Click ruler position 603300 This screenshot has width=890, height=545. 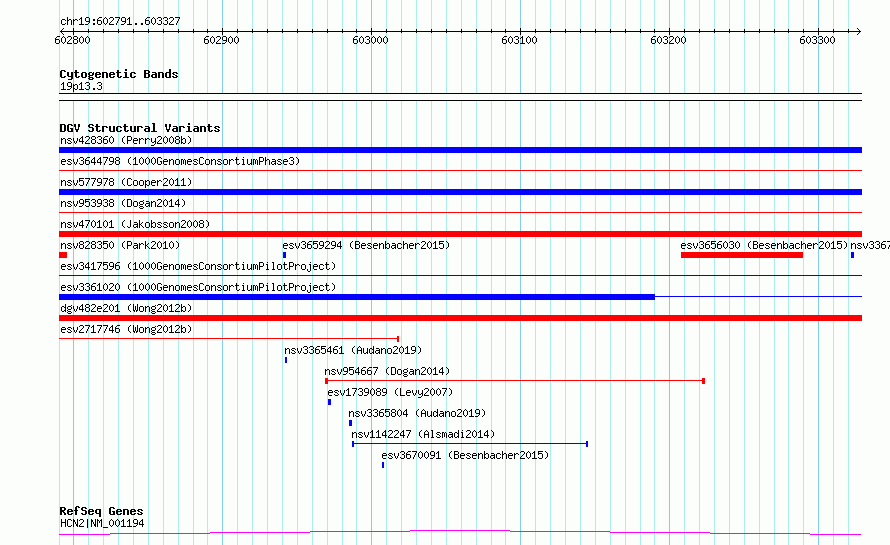[x=817, y=40]
